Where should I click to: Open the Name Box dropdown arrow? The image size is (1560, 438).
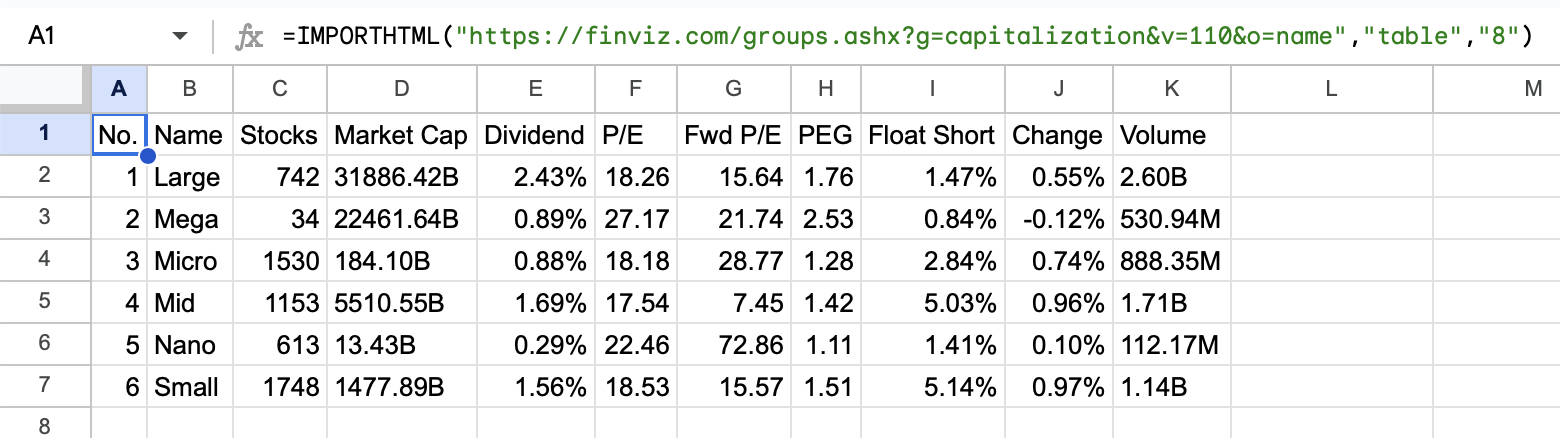click(x=180, y=37)
